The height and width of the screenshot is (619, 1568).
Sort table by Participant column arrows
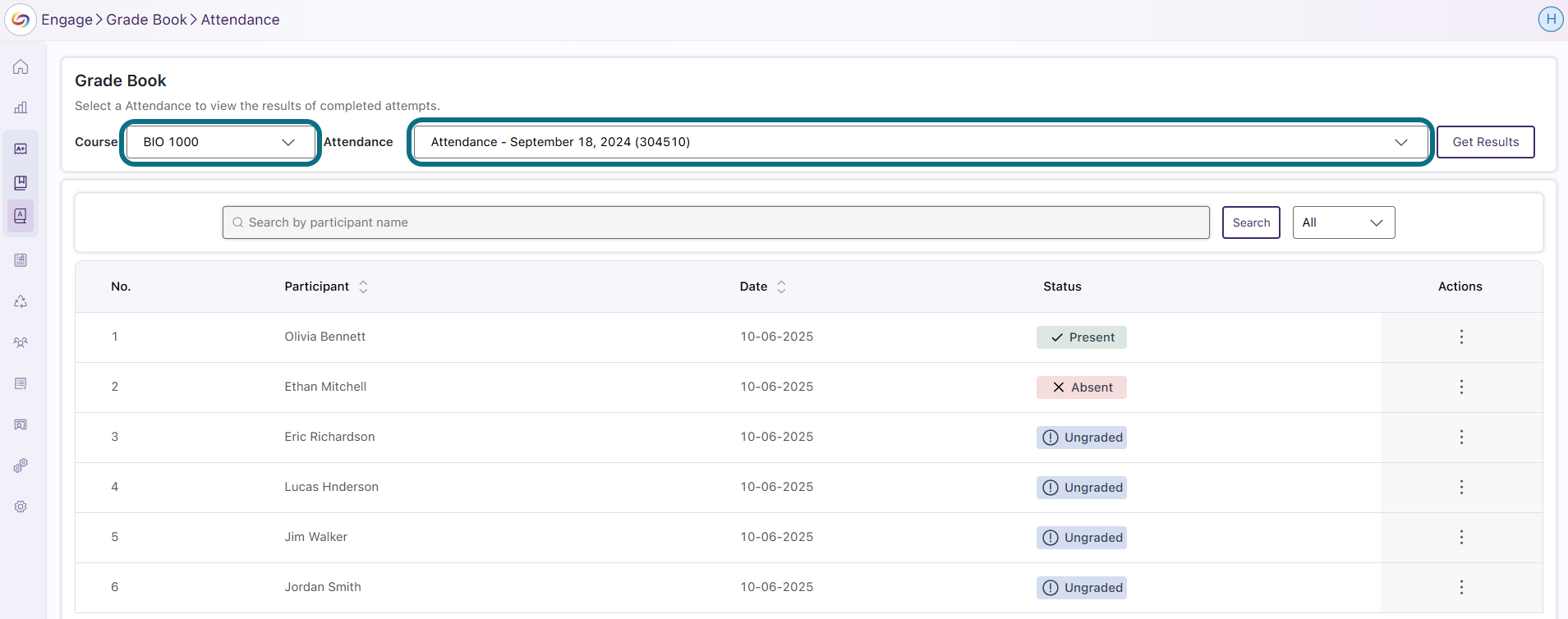point(363,287)
